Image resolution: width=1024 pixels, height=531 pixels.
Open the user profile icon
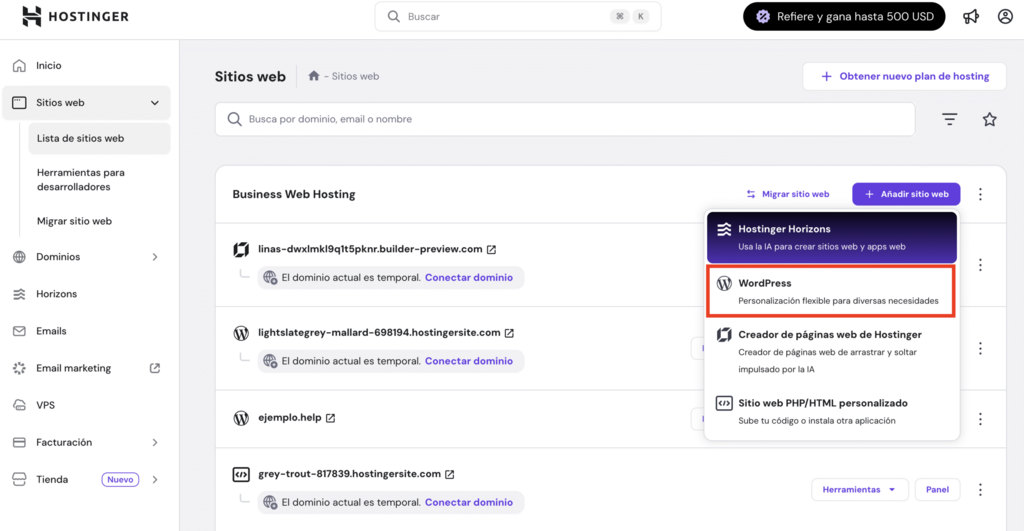pos(1005,16)
